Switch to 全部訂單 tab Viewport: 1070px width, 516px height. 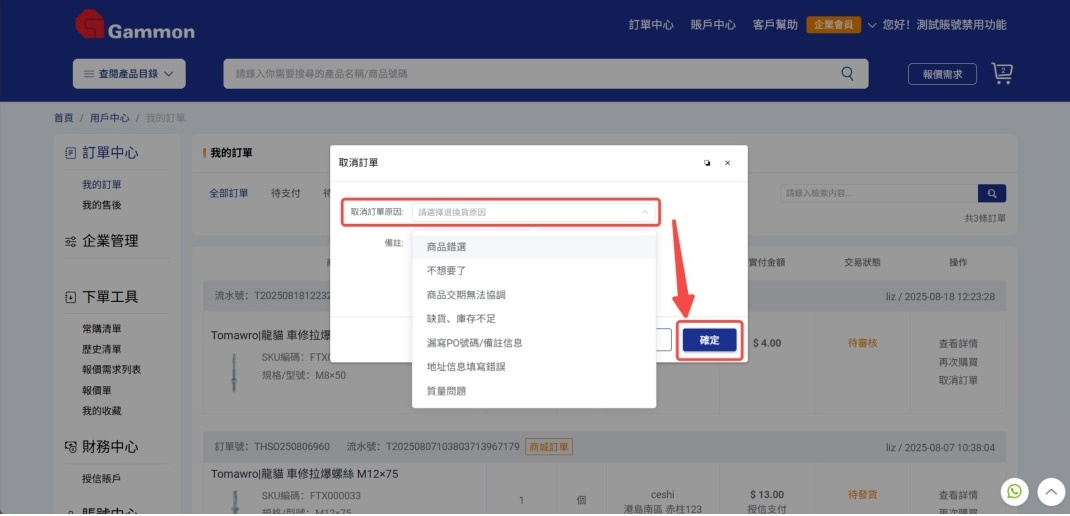[x=228, y=193]
